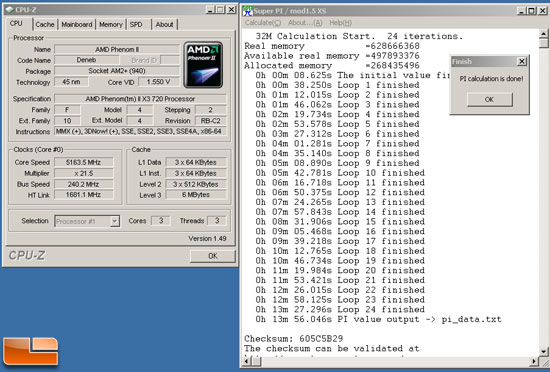This screenshot has width=550, height=372.
Task: Click the 'Loop 1 finished' line
Action: tap(337, 85)
